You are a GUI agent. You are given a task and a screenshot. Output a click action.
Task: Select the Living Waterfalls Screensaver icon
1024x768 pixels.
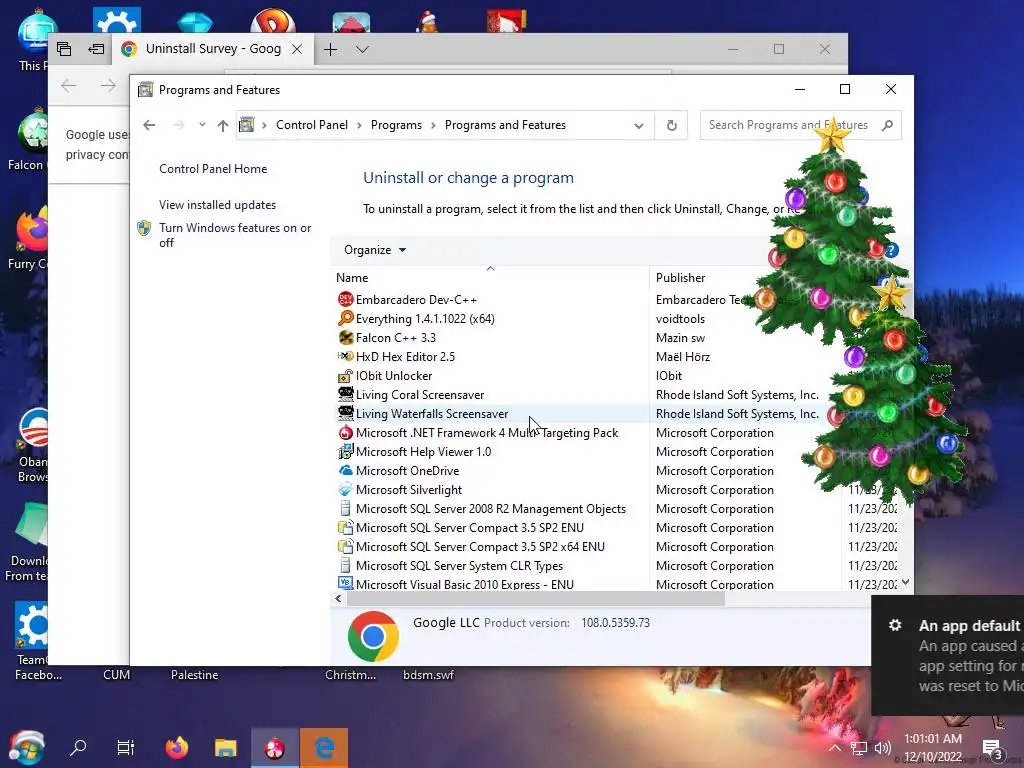pos(345,413)
